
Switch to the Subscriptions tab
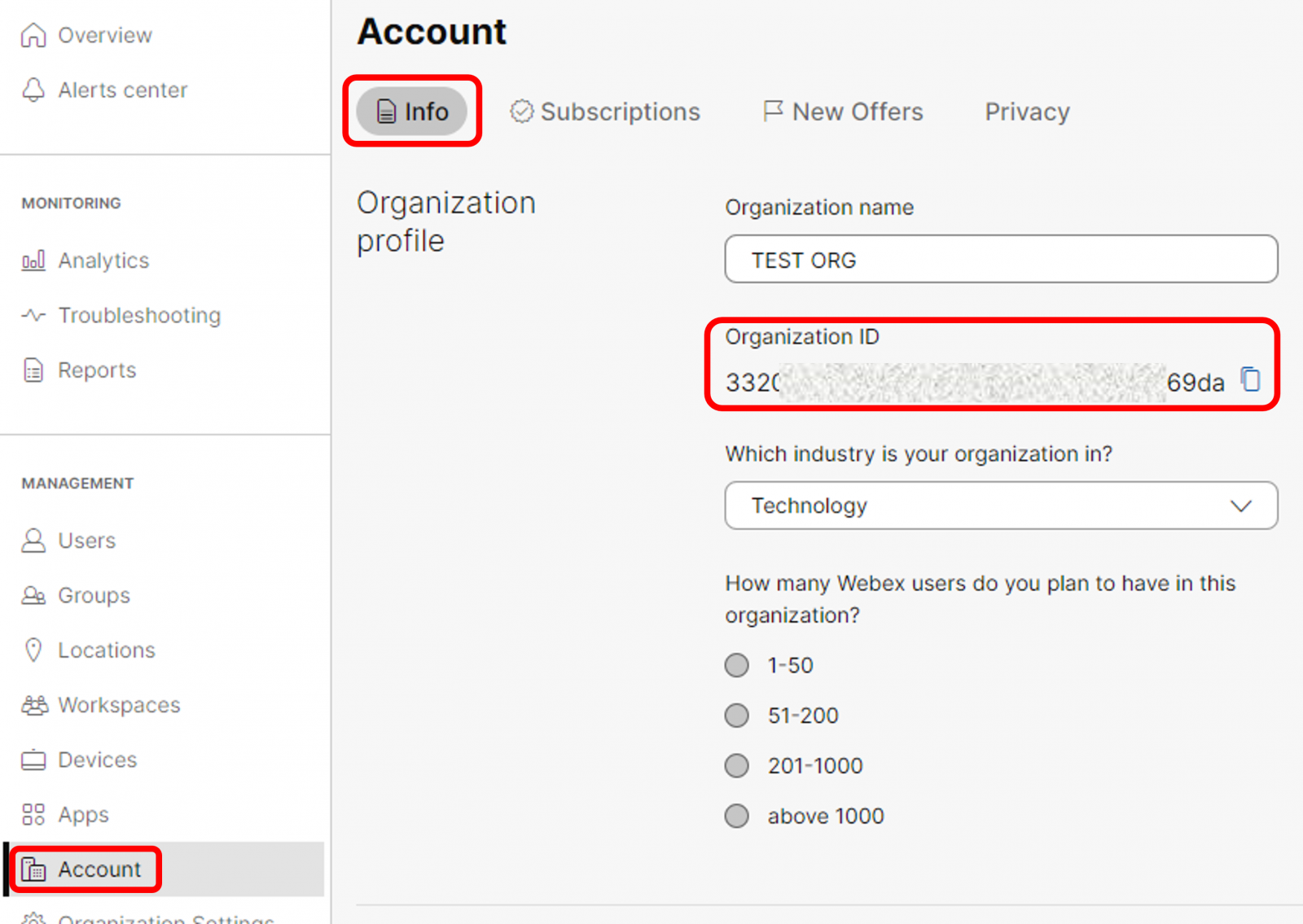(x=605, y=112)
